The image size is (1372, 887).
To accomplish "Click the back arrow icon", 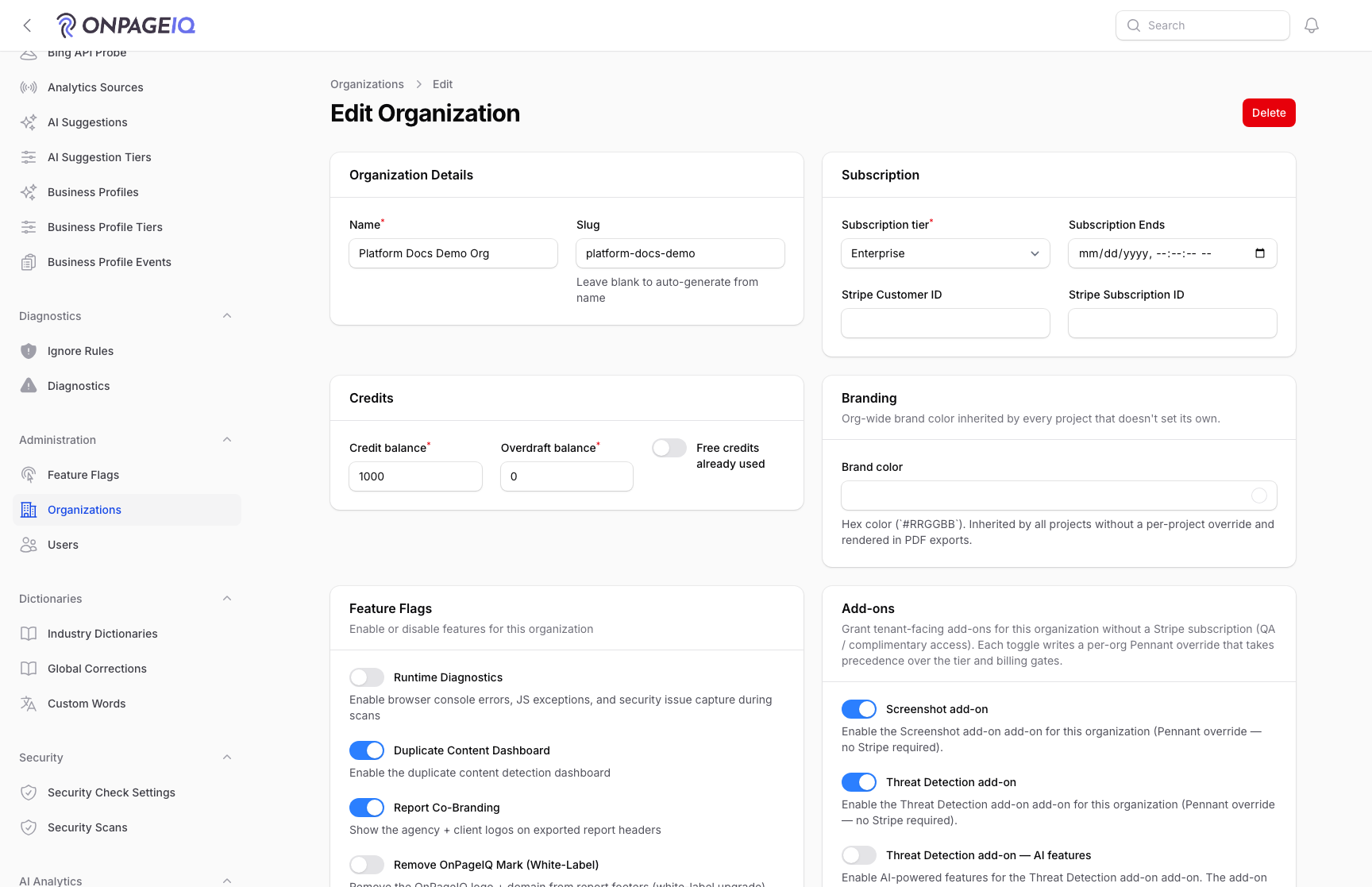I will (27, 25).
